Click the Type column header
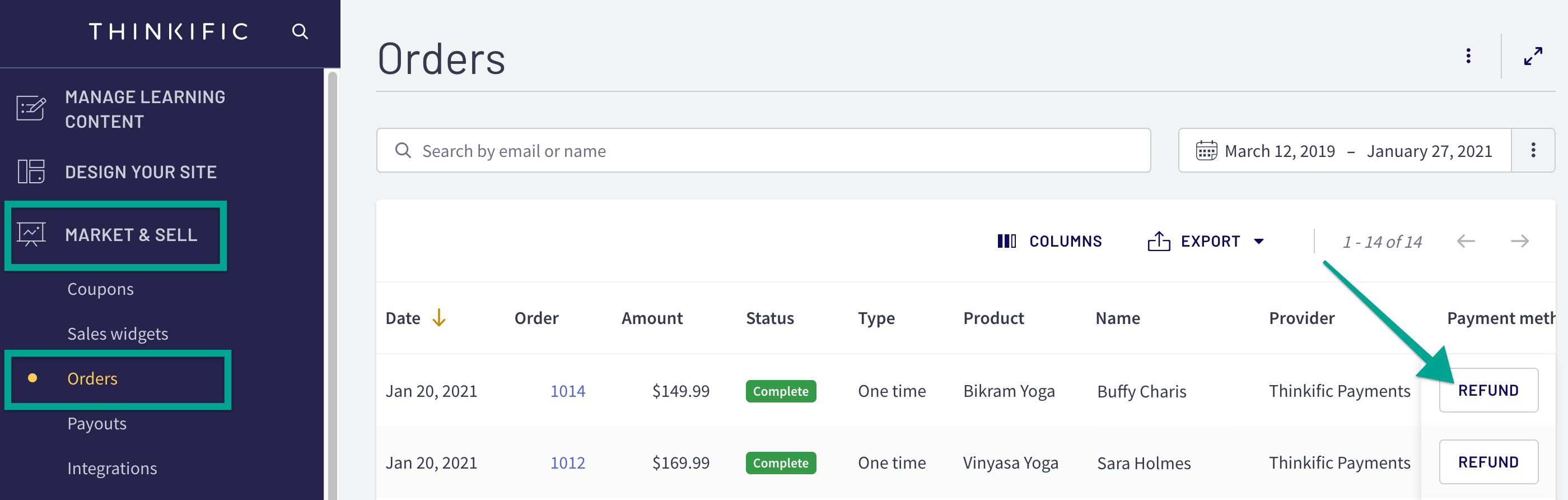Viewport: 1568px width, 500px height. point(876,318)
